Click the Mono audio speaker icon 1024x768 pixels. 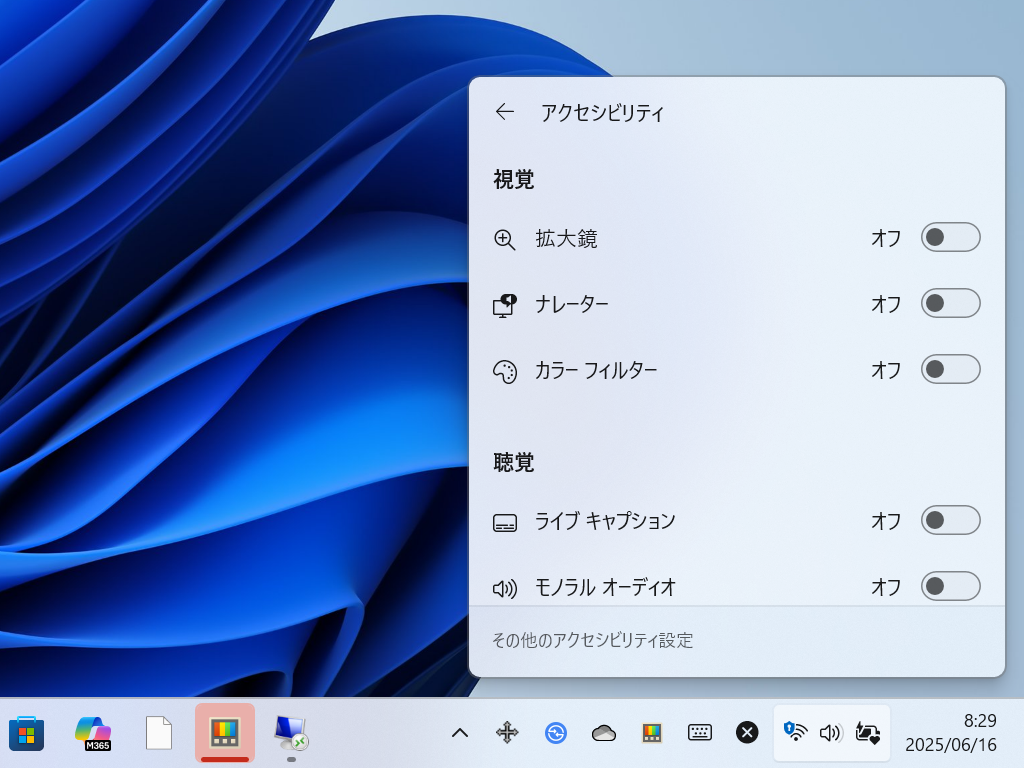[505, 587]
